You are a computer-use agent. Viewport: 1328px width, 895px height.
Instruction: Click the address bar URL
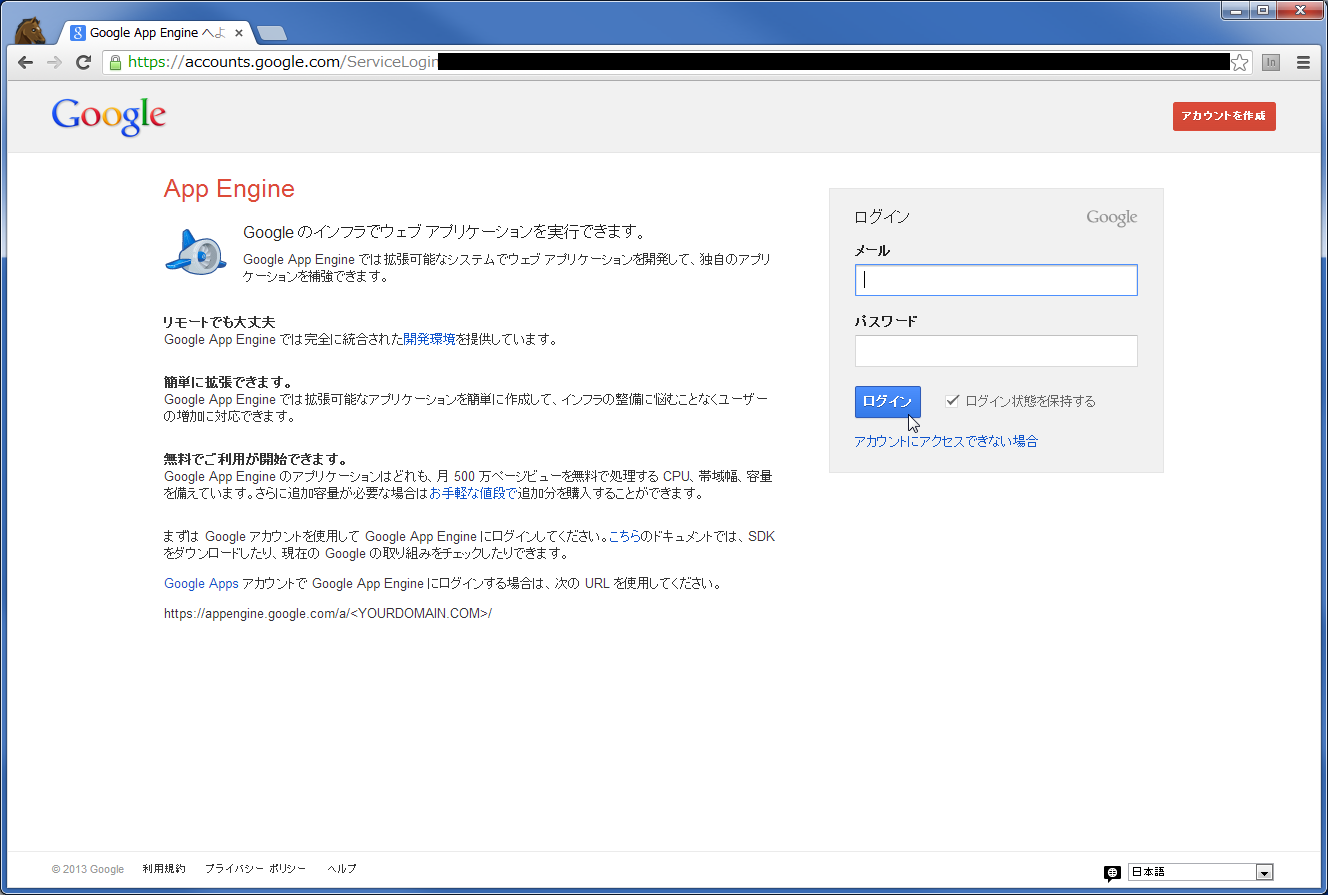[678, 62]
